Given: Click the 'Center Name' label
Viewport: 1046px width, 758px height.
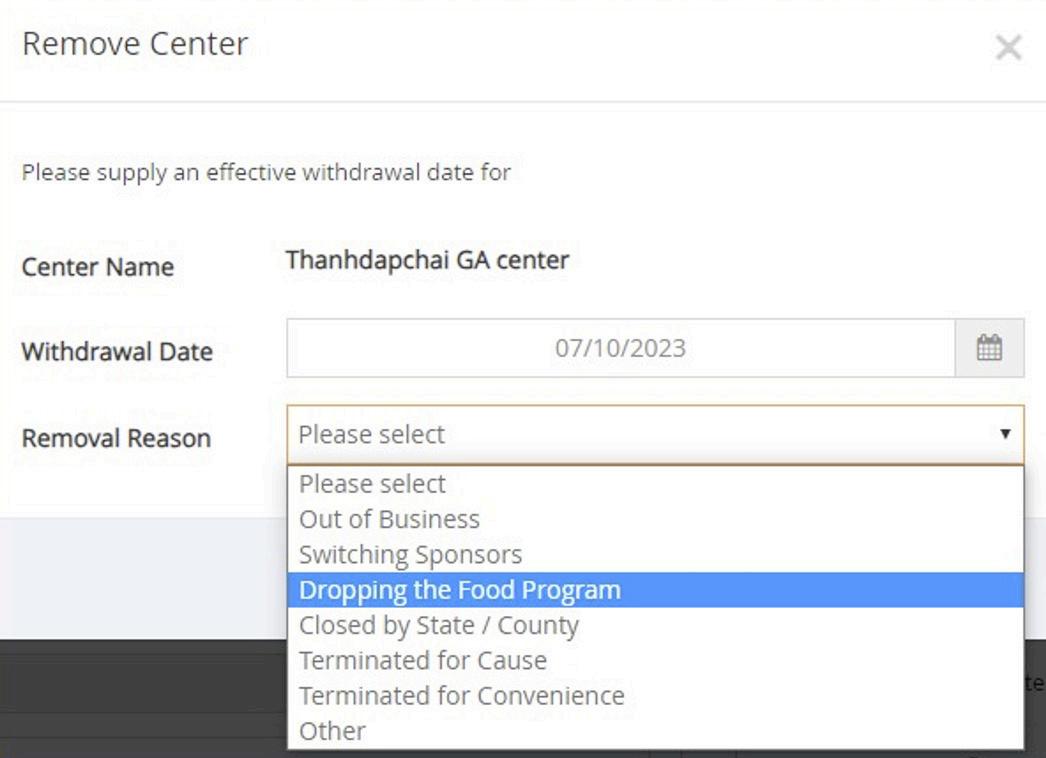Looking at the screenshot, I should 98,267.
